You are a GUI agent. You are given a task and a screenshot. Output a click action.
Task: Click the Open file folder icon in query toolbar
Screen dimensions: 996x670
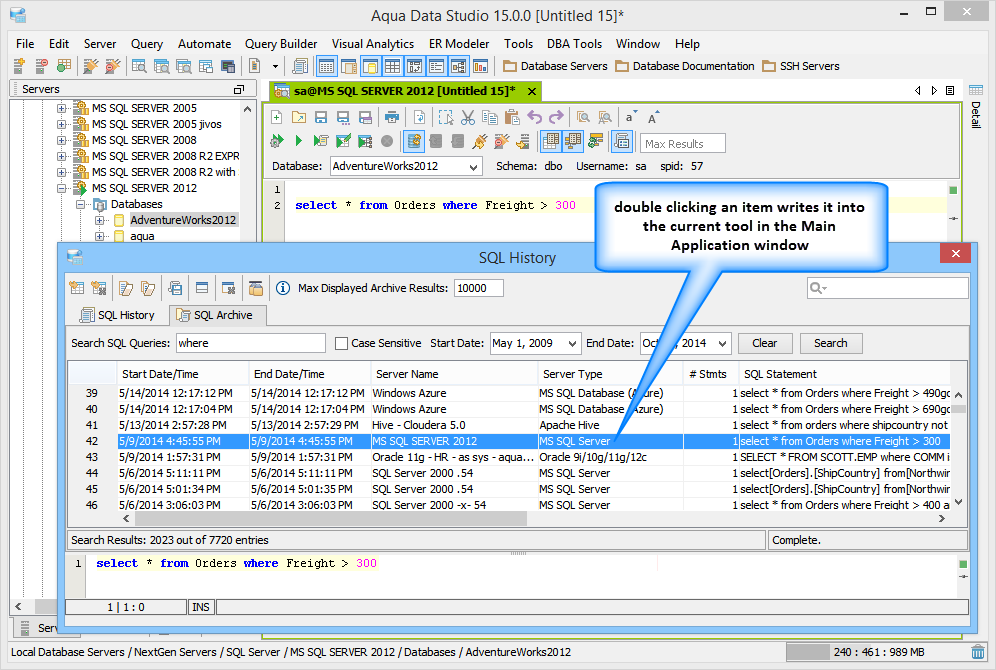299,117
